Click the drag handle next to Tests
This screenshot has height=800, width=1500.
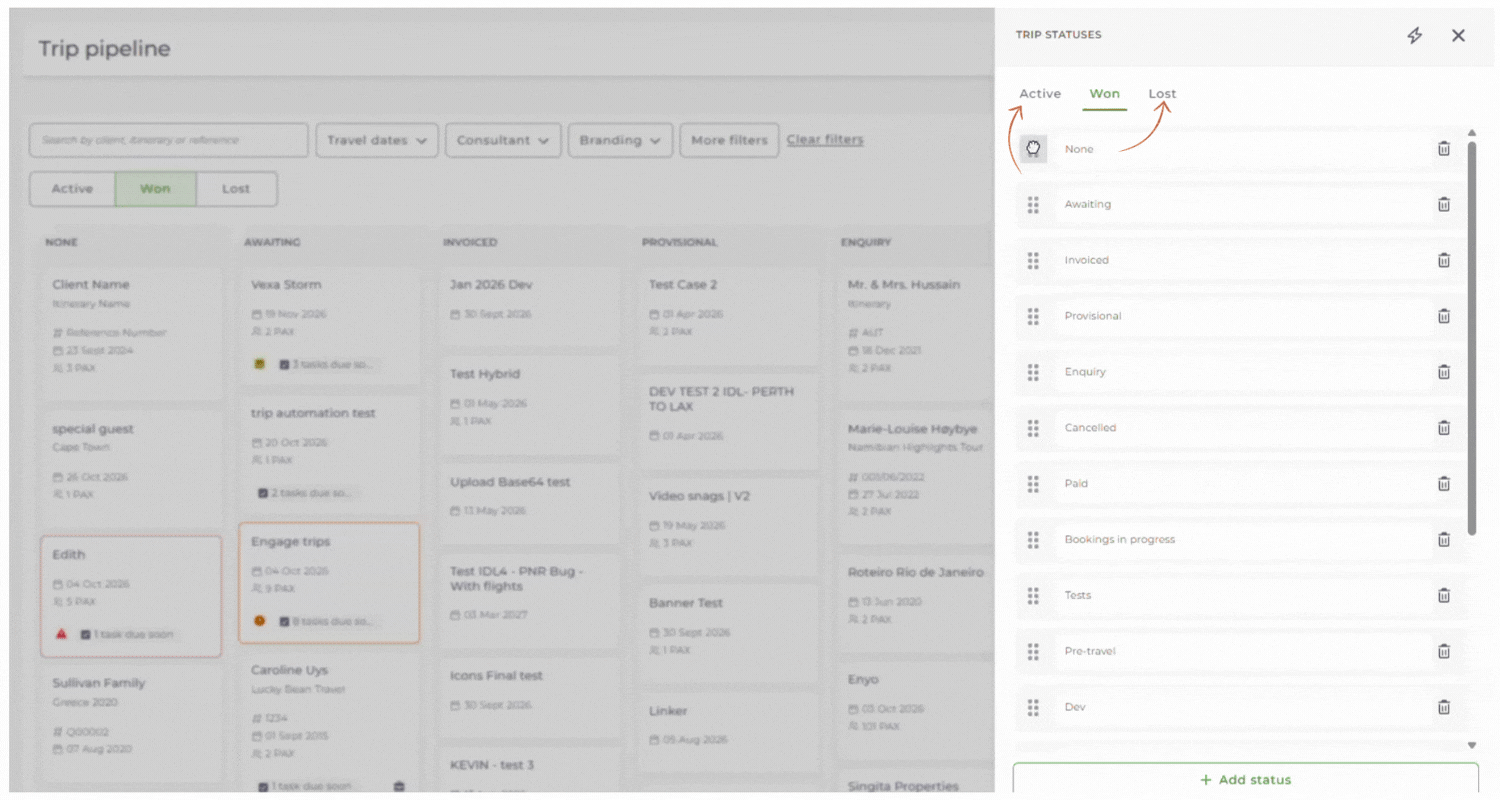[x=1033, y=596]
